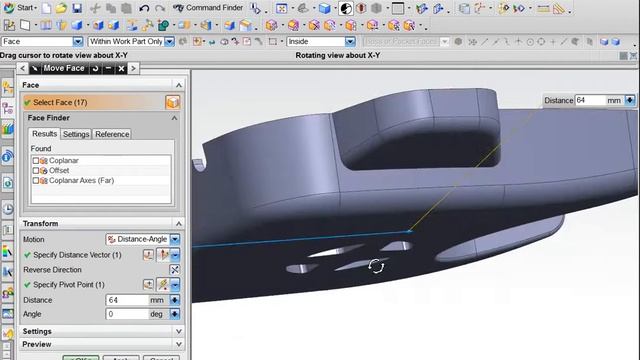640x360 pixels.
Task: Click the Delete Face icon in Synchronous toolbar
Action: [x=314, y=25]
